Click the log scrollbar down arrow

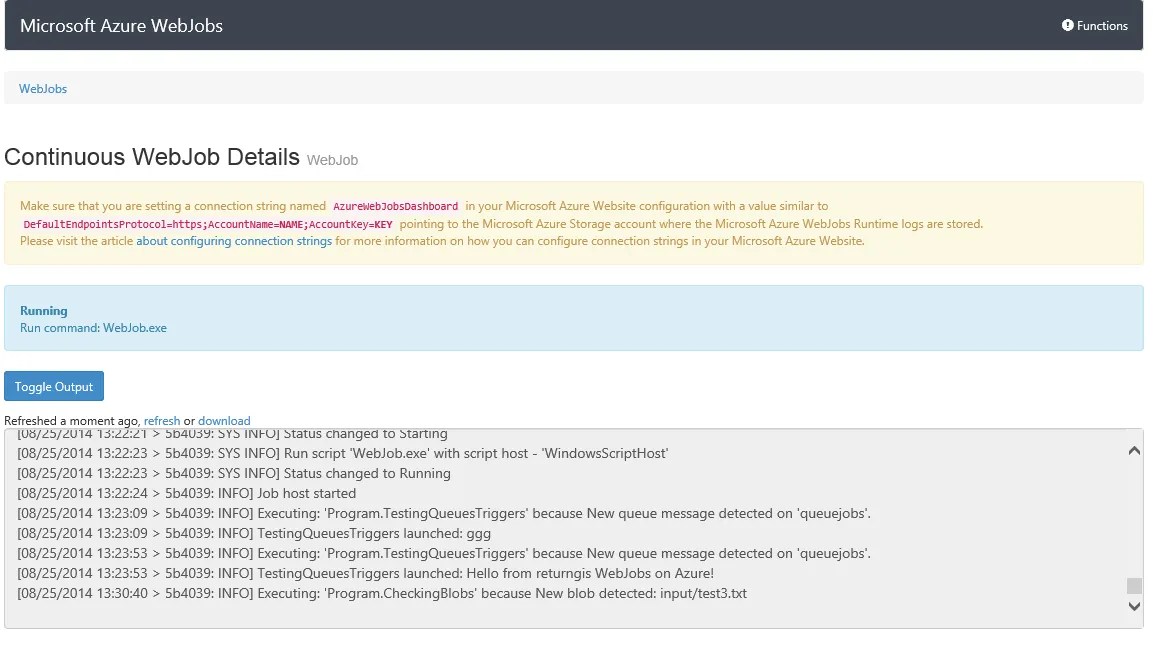tap(1134, 606)
